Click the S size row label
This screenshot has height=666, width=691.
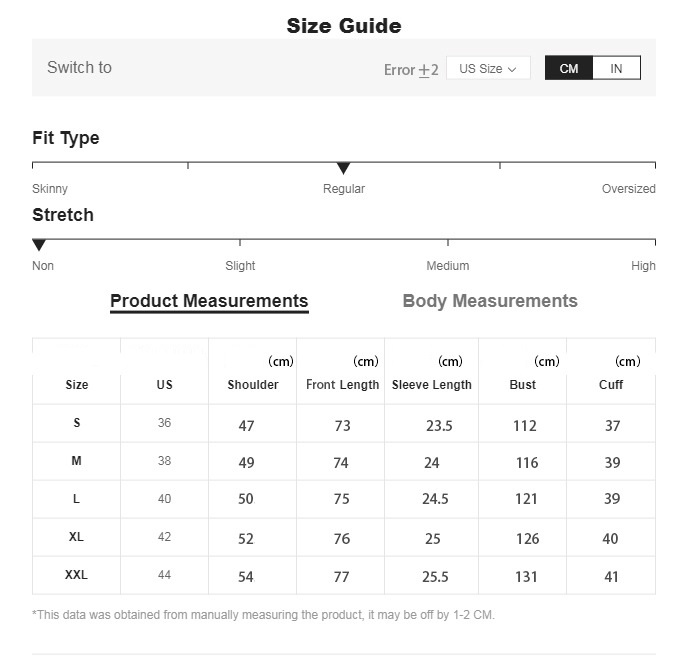click(76, 423)
